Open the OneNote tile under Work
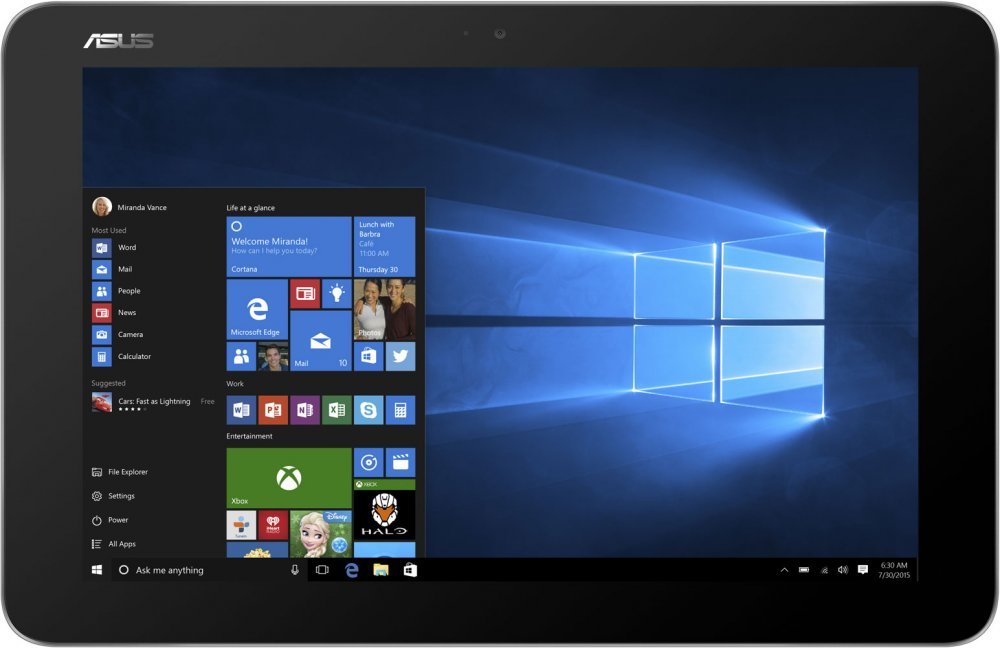Viewport: 1000px width, 648px height. 305,410
